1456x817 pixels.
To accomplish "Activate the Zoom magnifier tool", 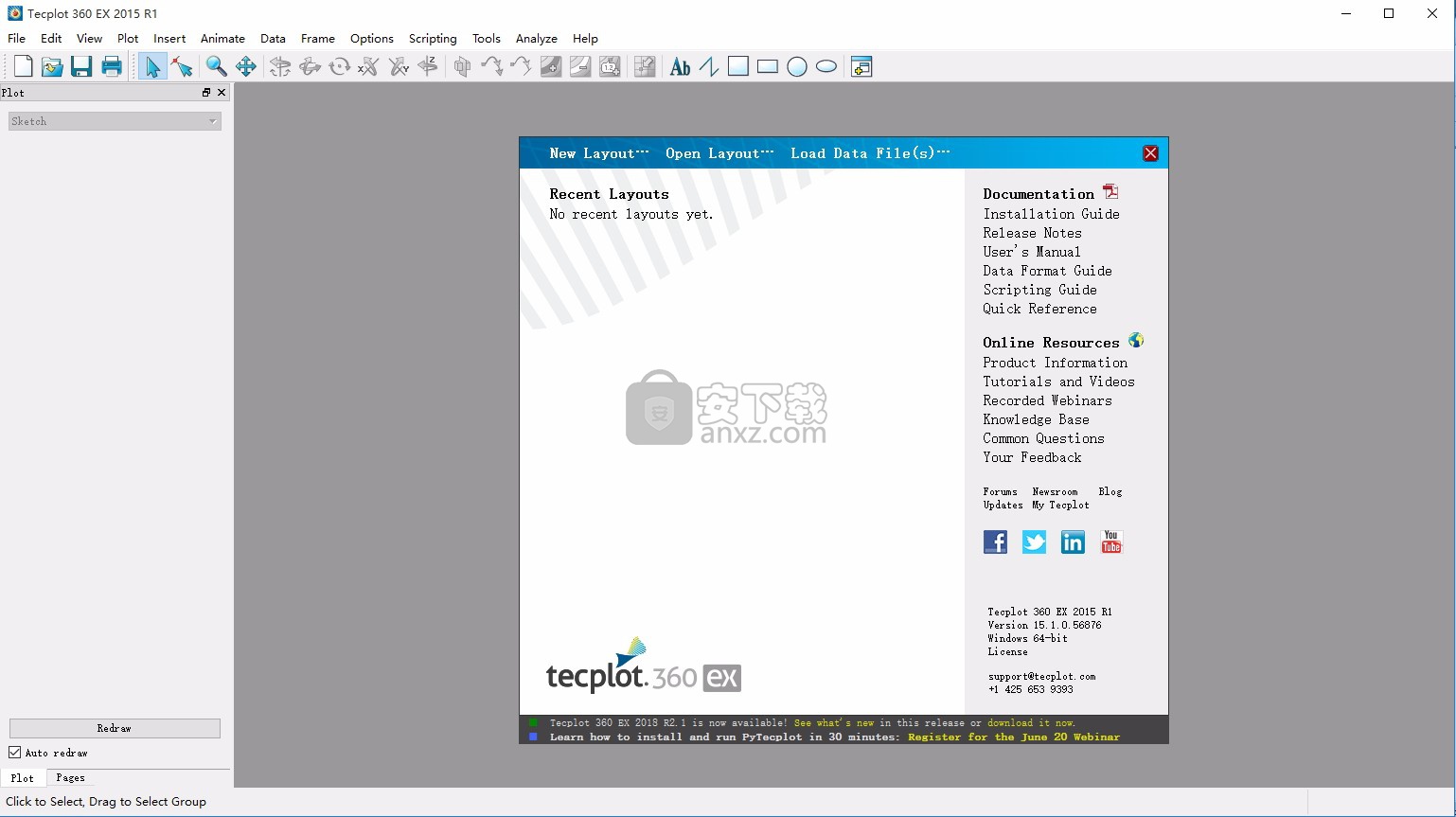I will (x=217, y=66).
